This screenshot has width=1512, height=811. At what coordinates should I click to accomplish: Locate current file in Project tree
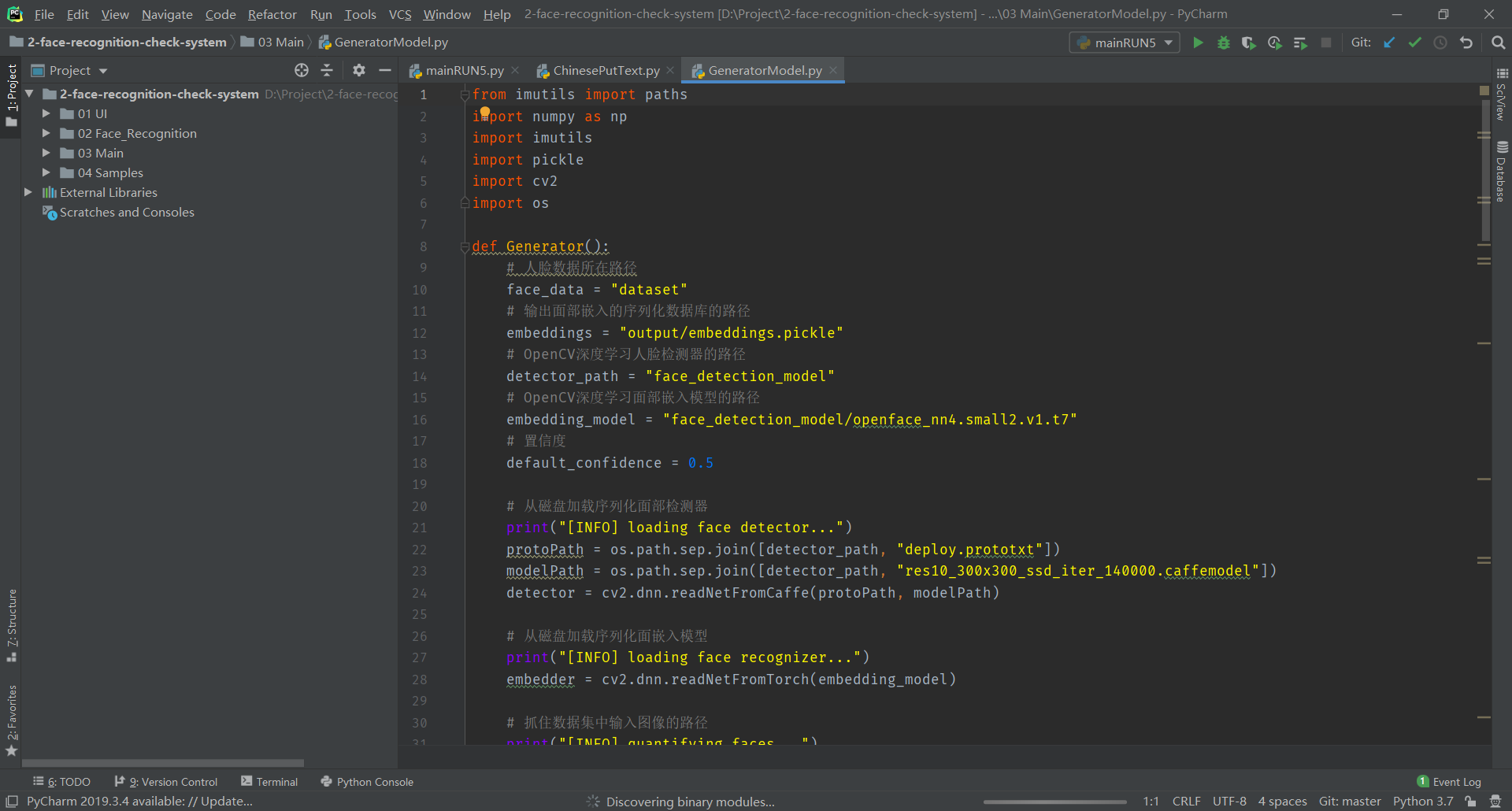pyautogui.click(x=302, y=70)
